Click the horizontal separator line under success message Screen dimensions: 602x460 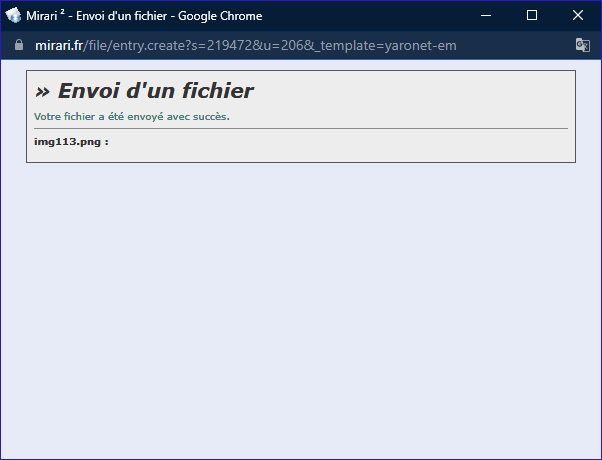click(x=300, y=128)
